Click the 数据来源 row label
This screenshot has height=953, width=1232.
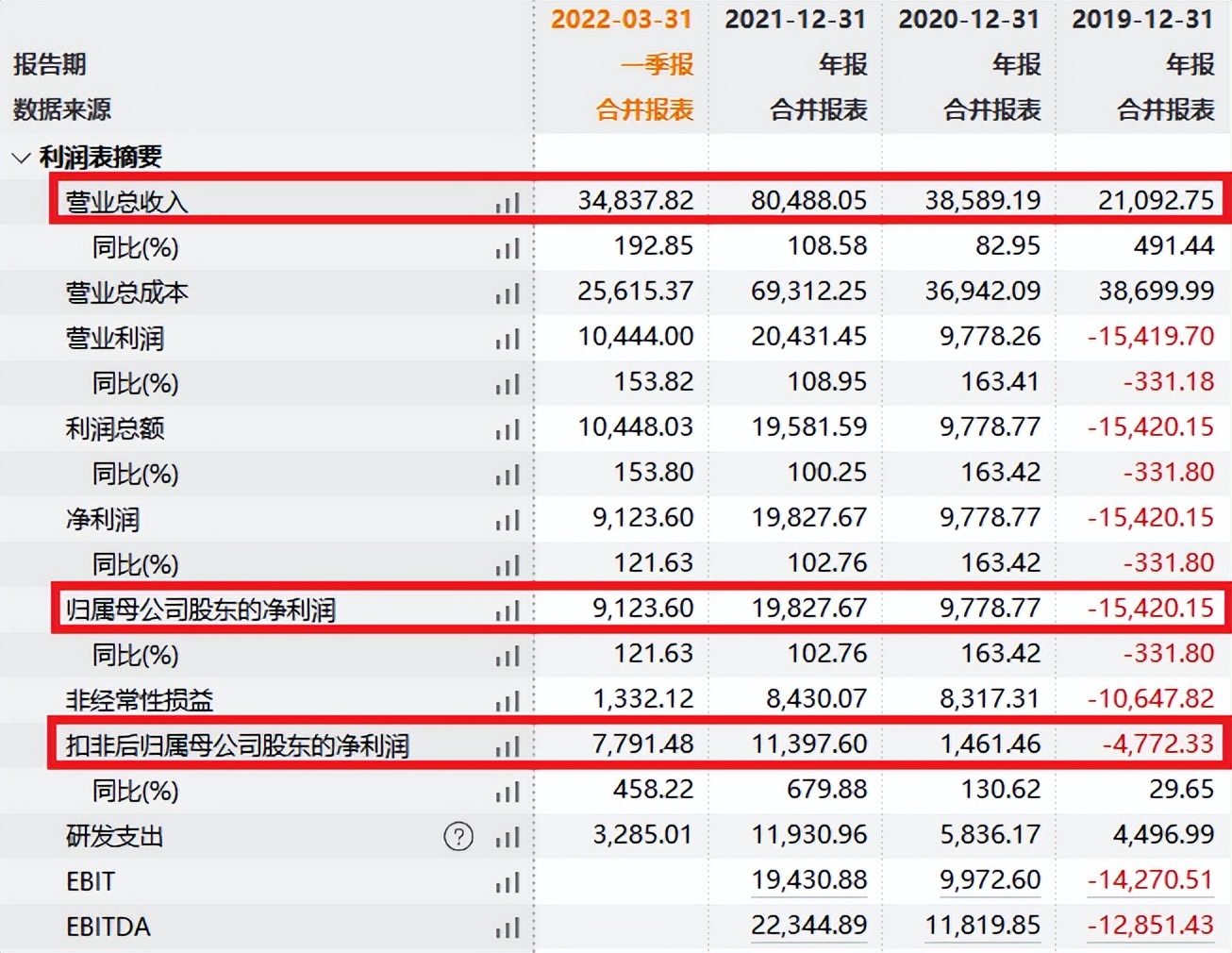click(62, 109)
